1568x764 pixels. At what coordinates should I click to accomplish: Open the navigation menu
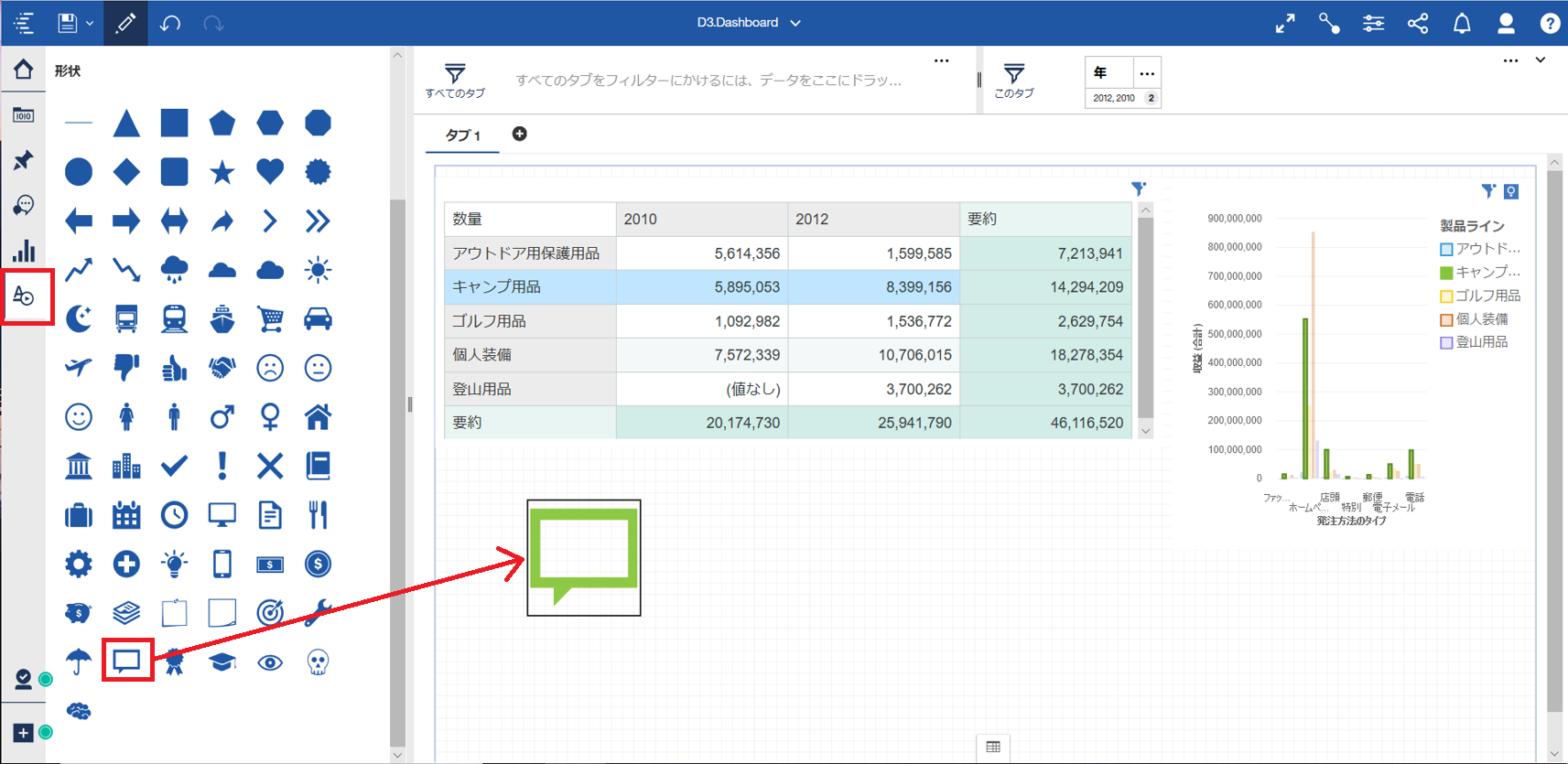click(x=24, y=24)
